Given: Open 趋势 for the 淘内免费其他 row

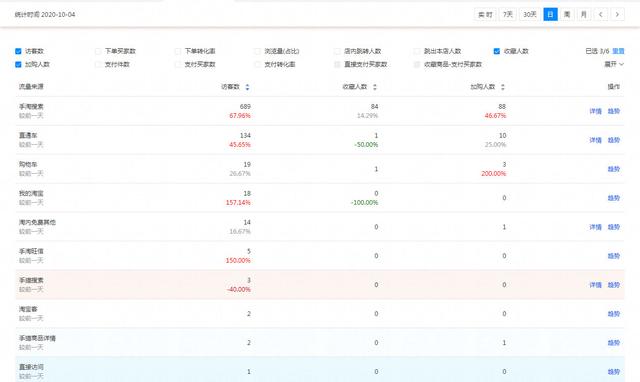Looking at the screenshot, I should tap(614, 227).
